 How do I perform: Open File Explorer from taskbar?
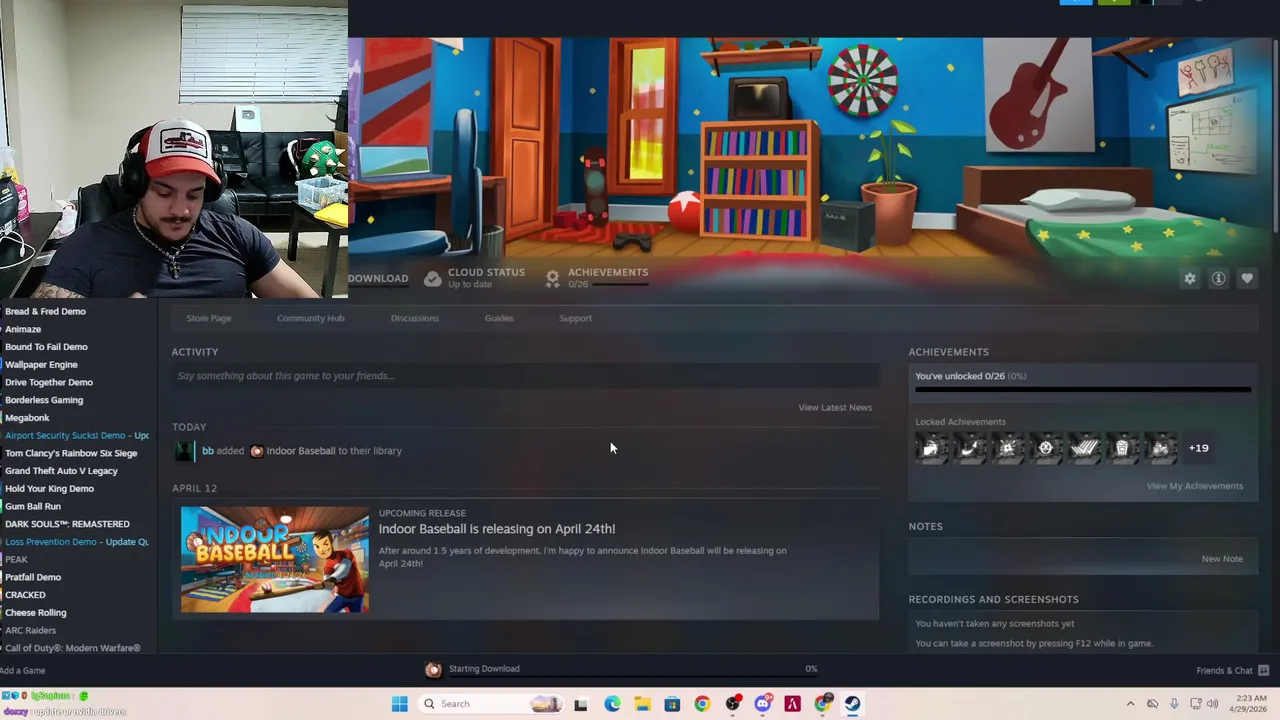click(642, 704)
